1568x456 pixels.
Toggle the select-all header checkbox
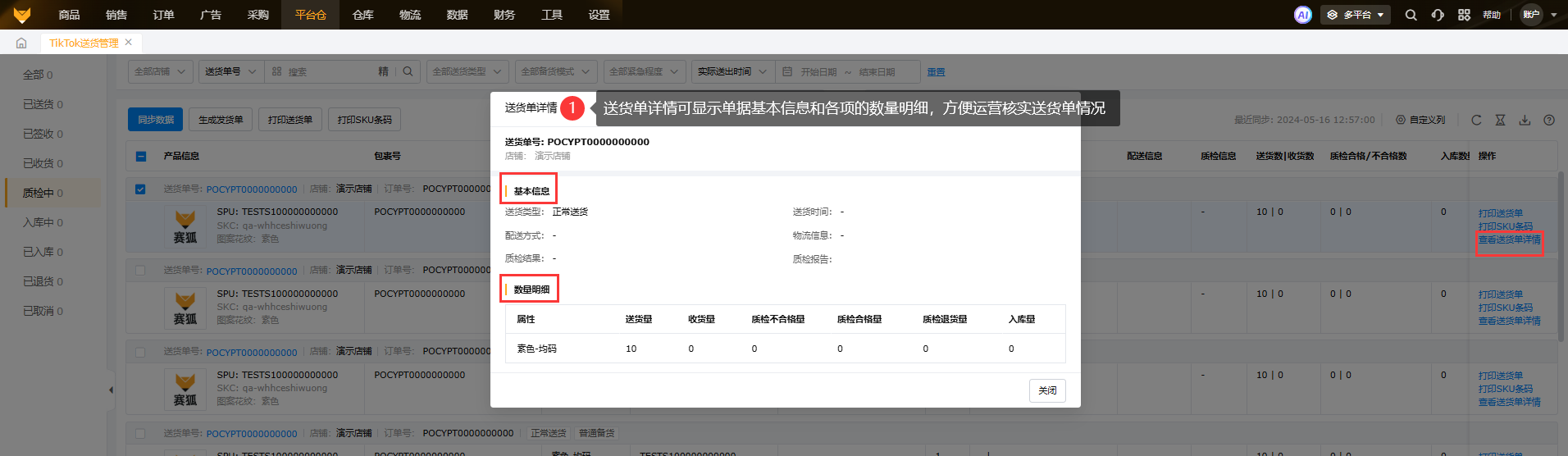point(140,156)
